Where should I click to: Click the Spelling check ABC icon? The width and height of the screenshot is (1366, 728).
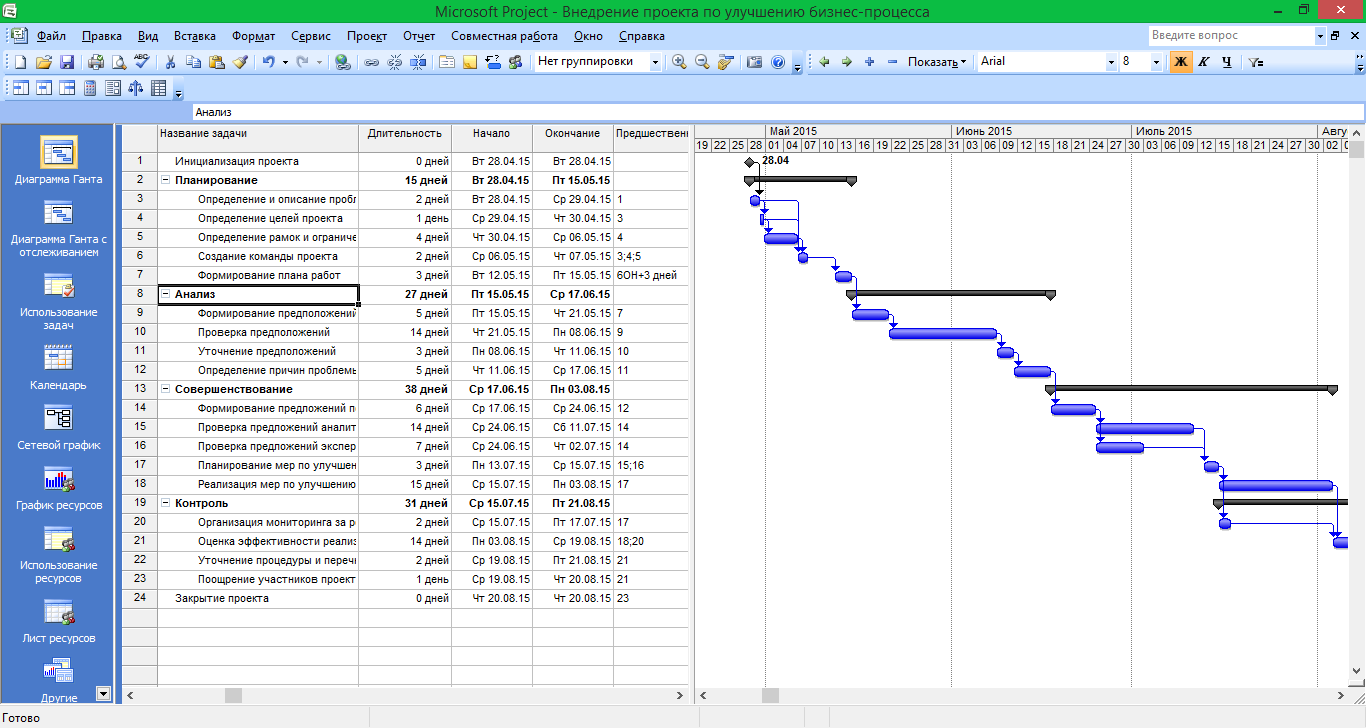point(141,62)
